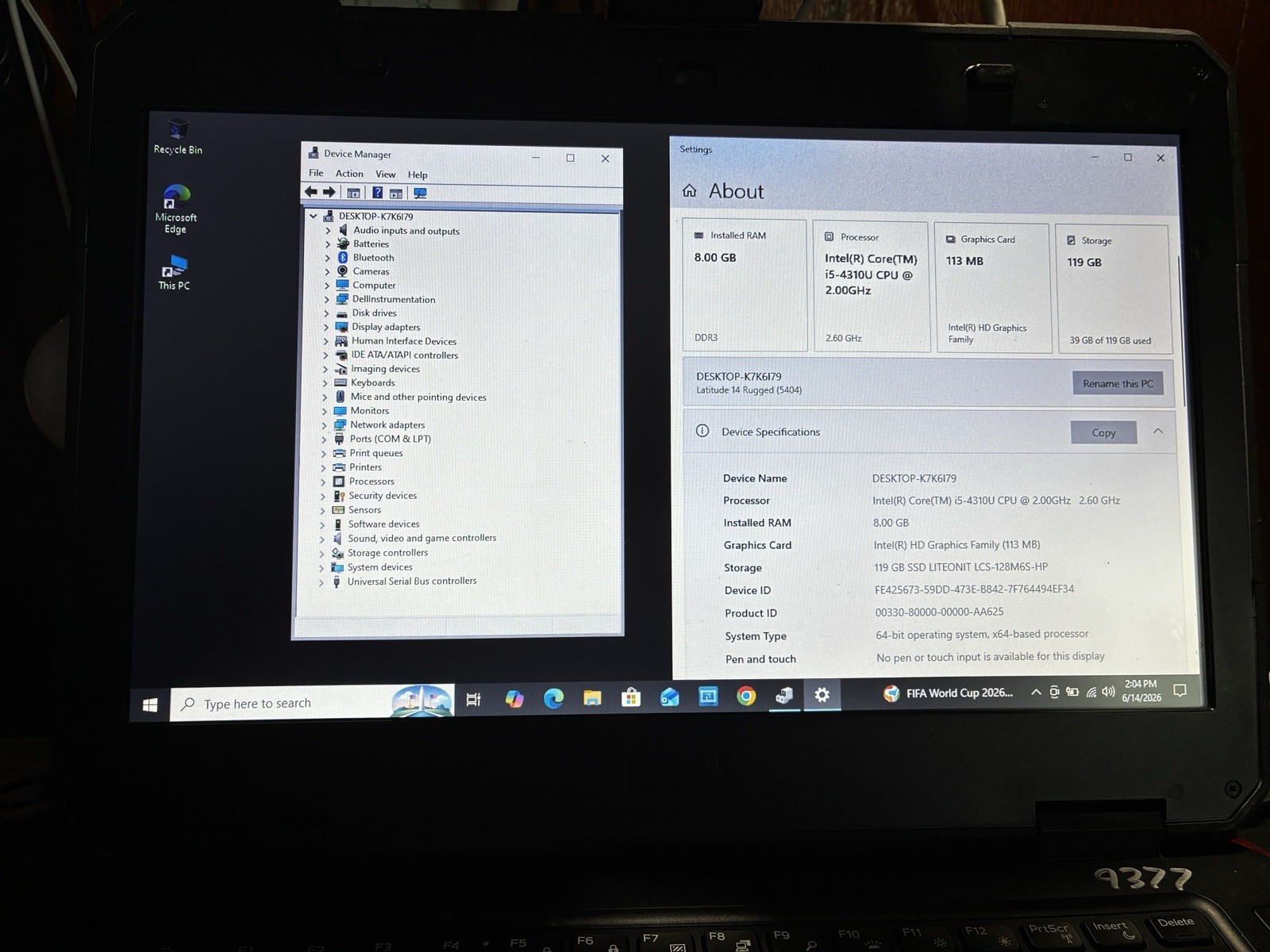Viewport: 1270px width, 952px height.
Task: Open the FIFA World Cup 2026 news widget
Action: click(x=949, y=693)
